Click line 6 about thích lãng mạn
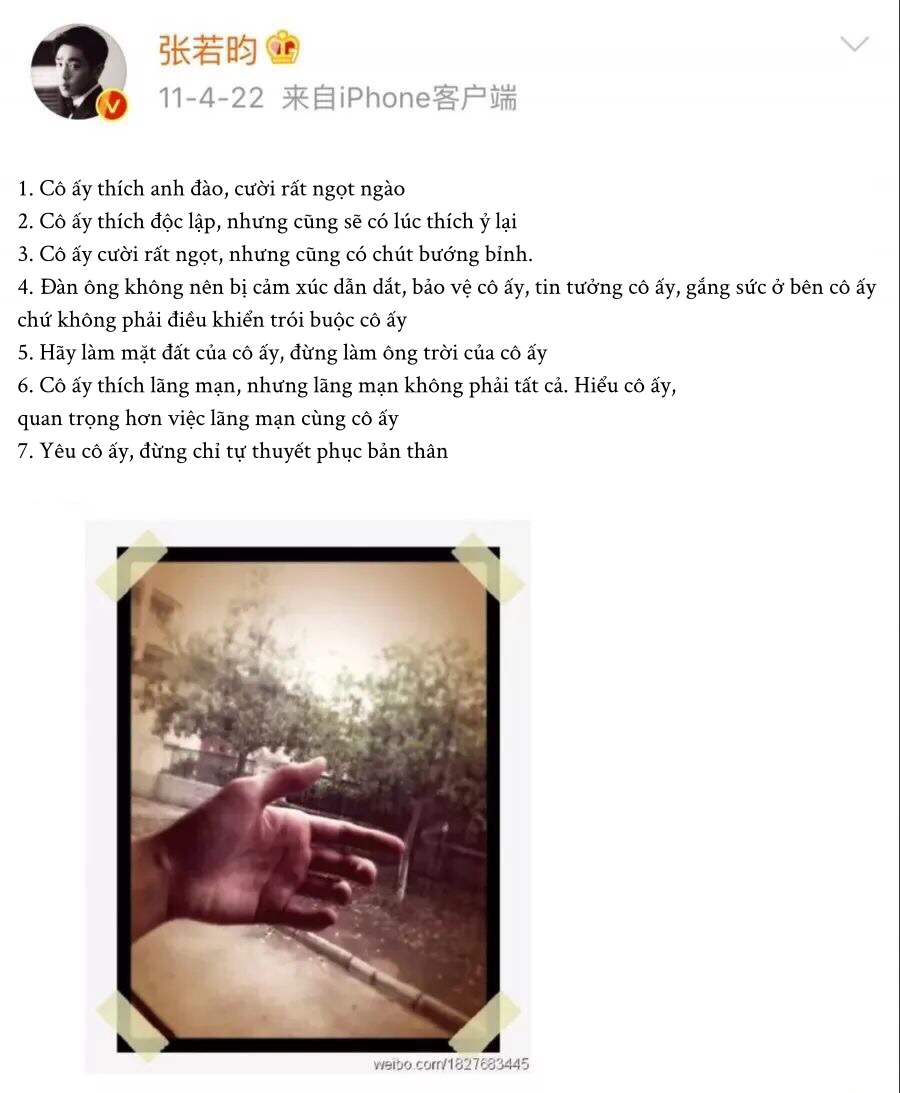 click(347, 385)
